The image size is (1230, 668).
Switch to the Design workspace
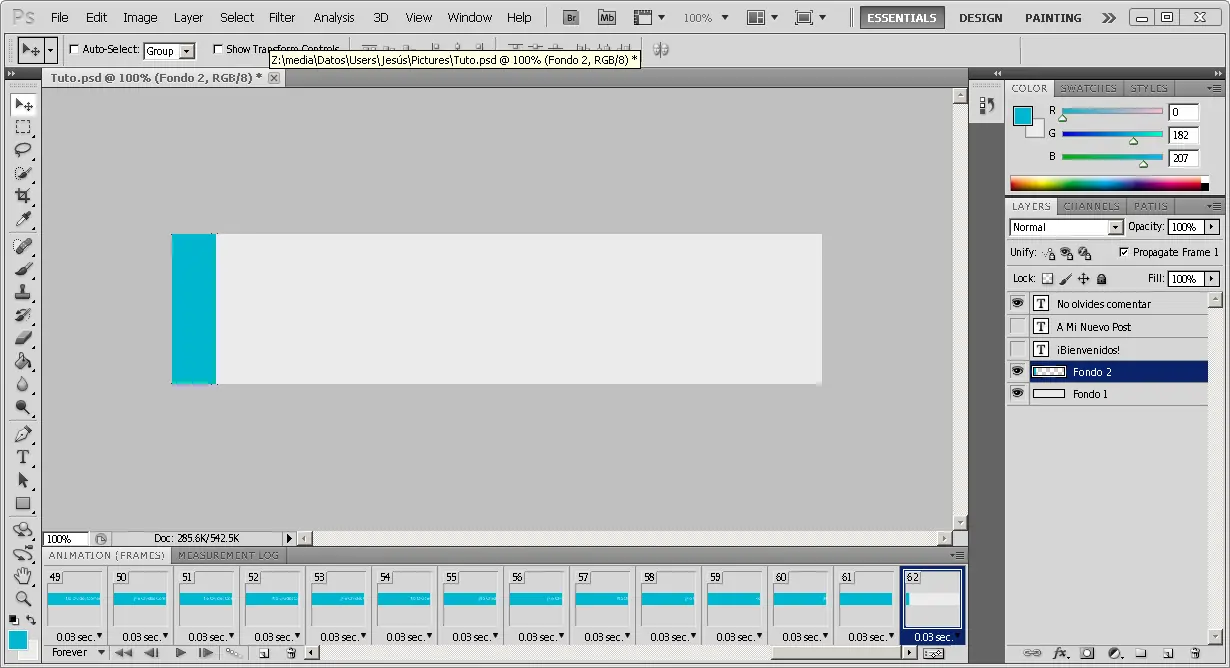point(980,18)
